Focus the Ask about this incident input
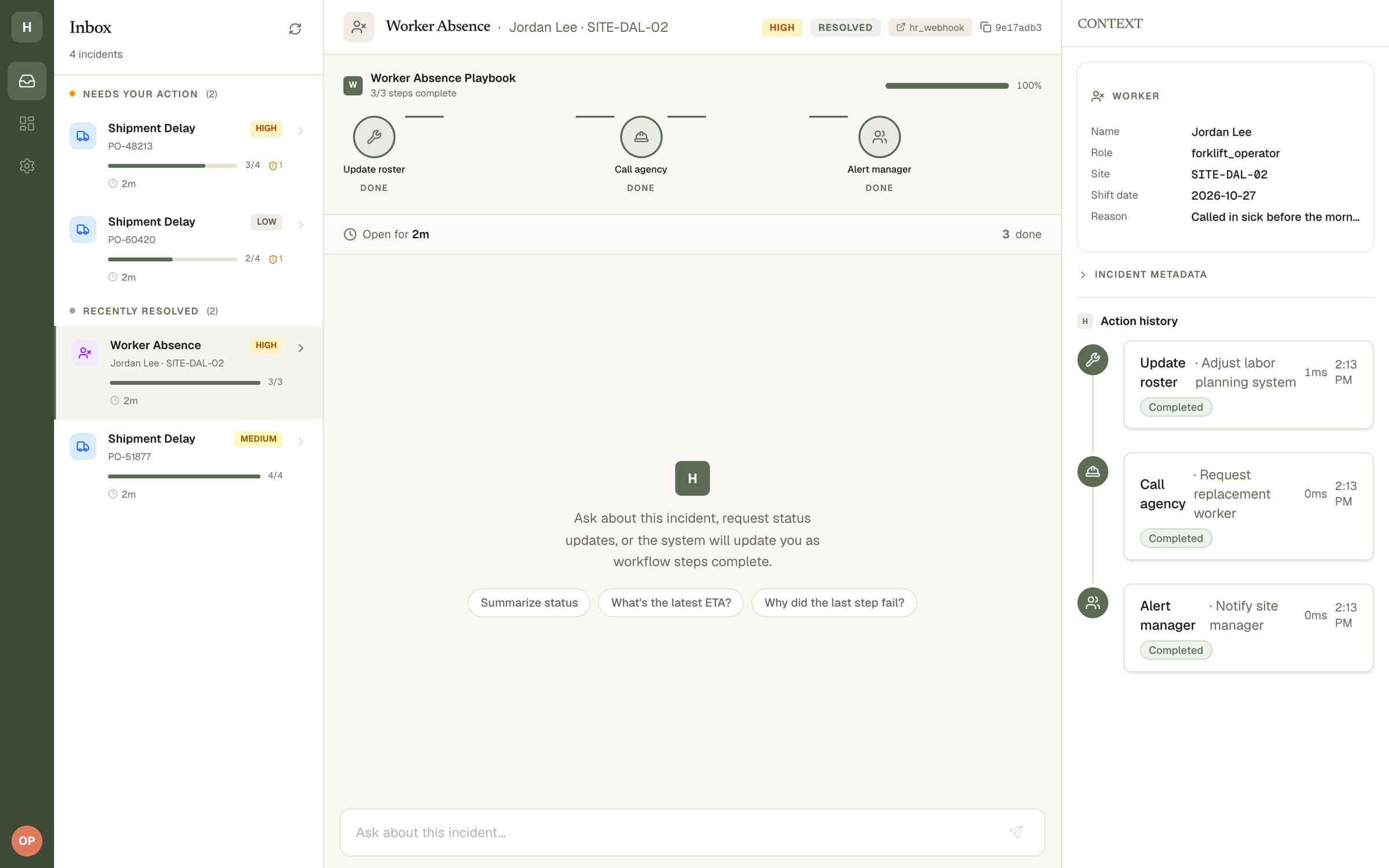This screenshot has height=868, width=1389. [x=692, y=832]
